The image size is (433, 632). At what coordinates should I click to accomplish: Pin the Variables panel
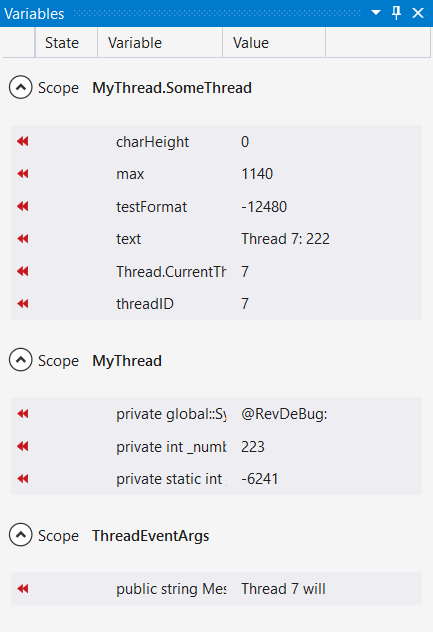pos(397,13)
